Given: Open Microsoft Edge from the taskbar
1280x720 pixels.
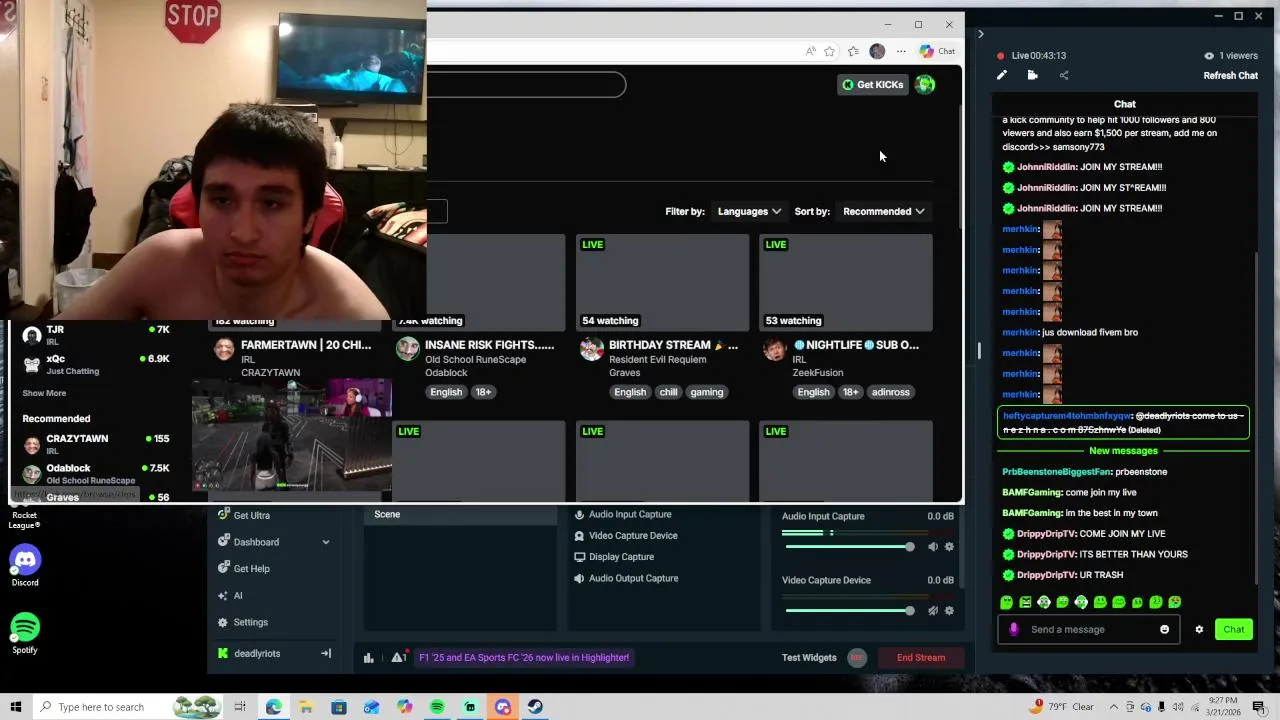Looking at the screenshot, I should tap(273, 707).
